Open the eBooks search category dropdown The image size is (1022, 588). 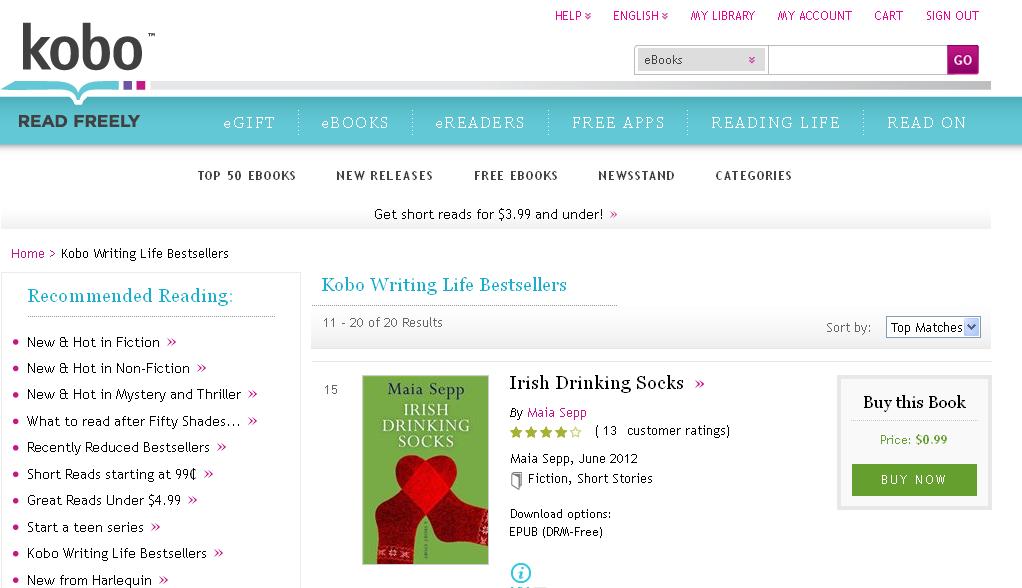coord(700,60)
